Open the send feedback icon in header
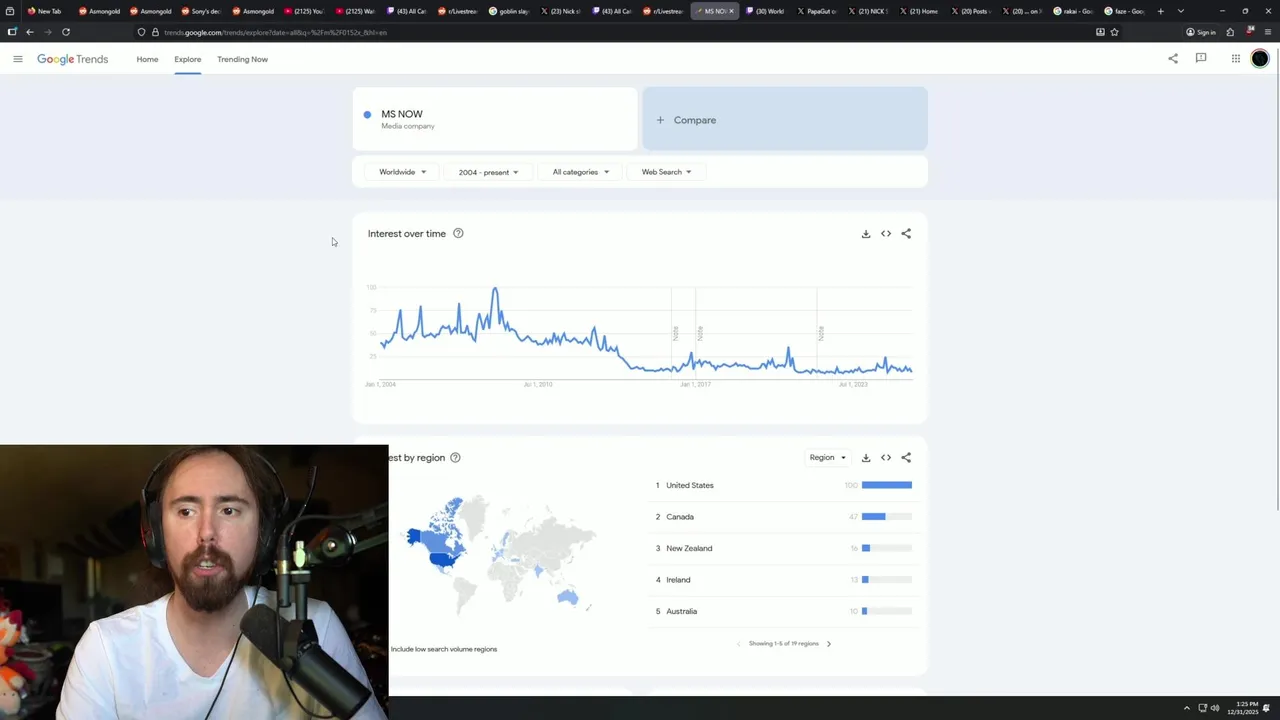This screenshot has height=720, width=1280. (1201, 58)
